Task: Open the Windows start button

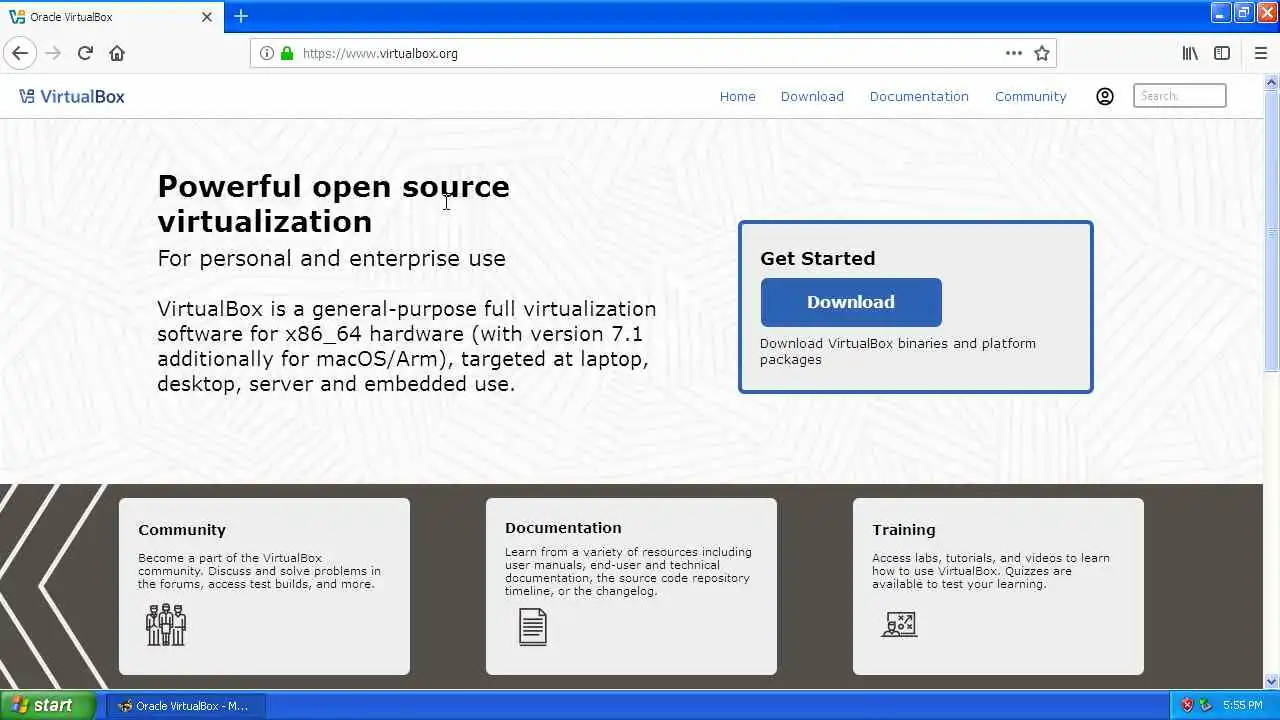Action: click(x=48, y=705)
